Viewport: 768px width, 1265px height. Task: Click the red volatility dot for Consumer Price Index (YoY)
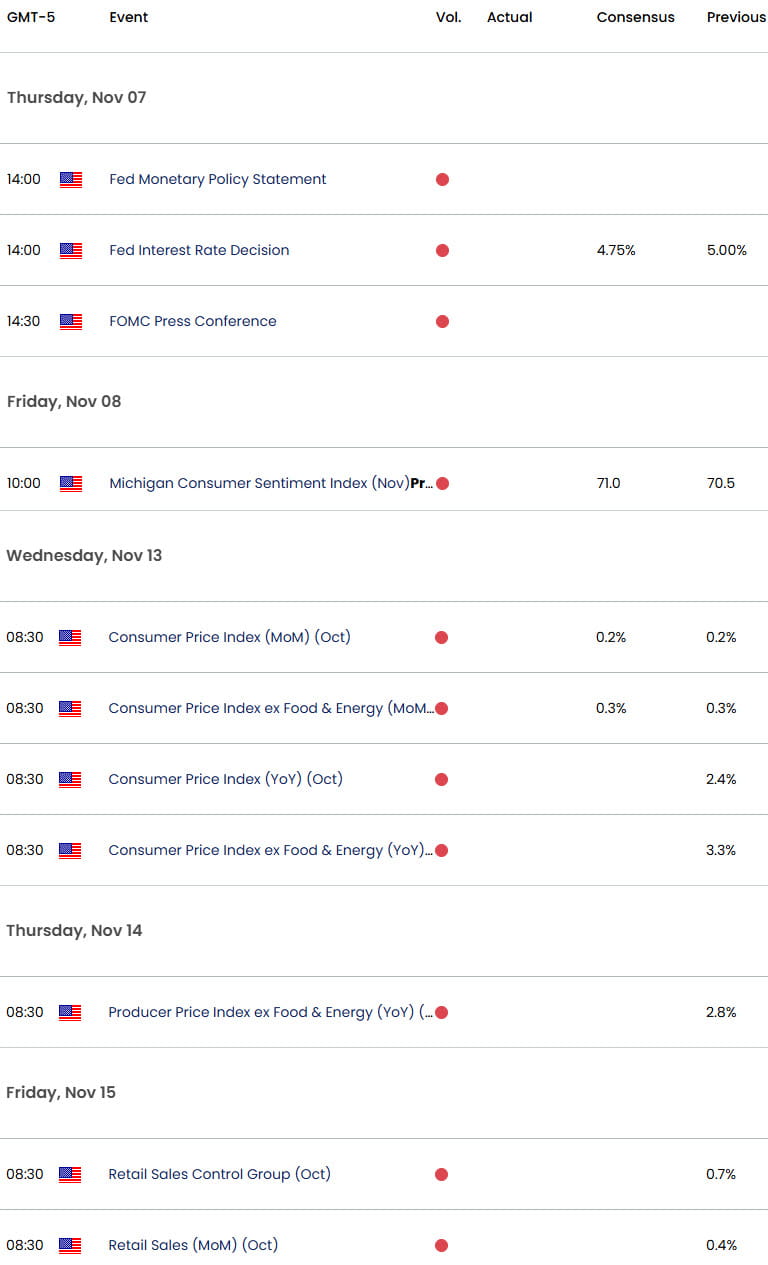[442, 779]
